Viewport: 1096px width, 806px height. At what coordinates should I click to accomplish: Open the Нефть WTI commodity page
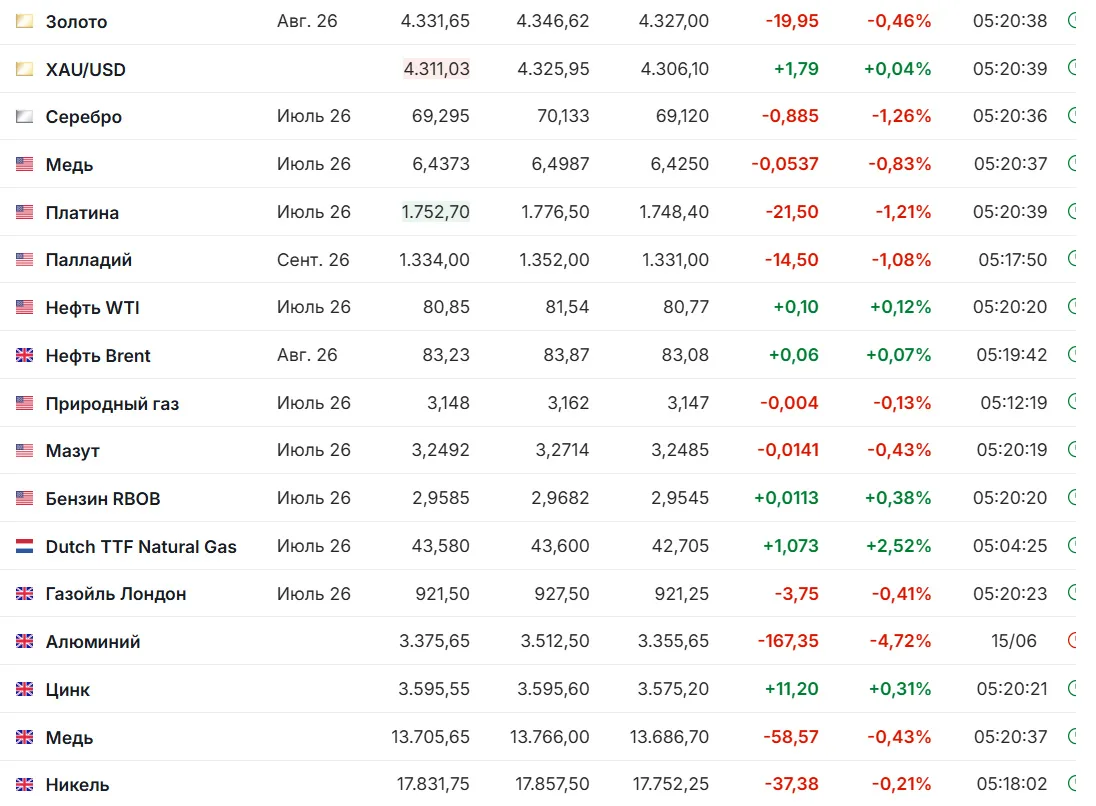(92, 308)
